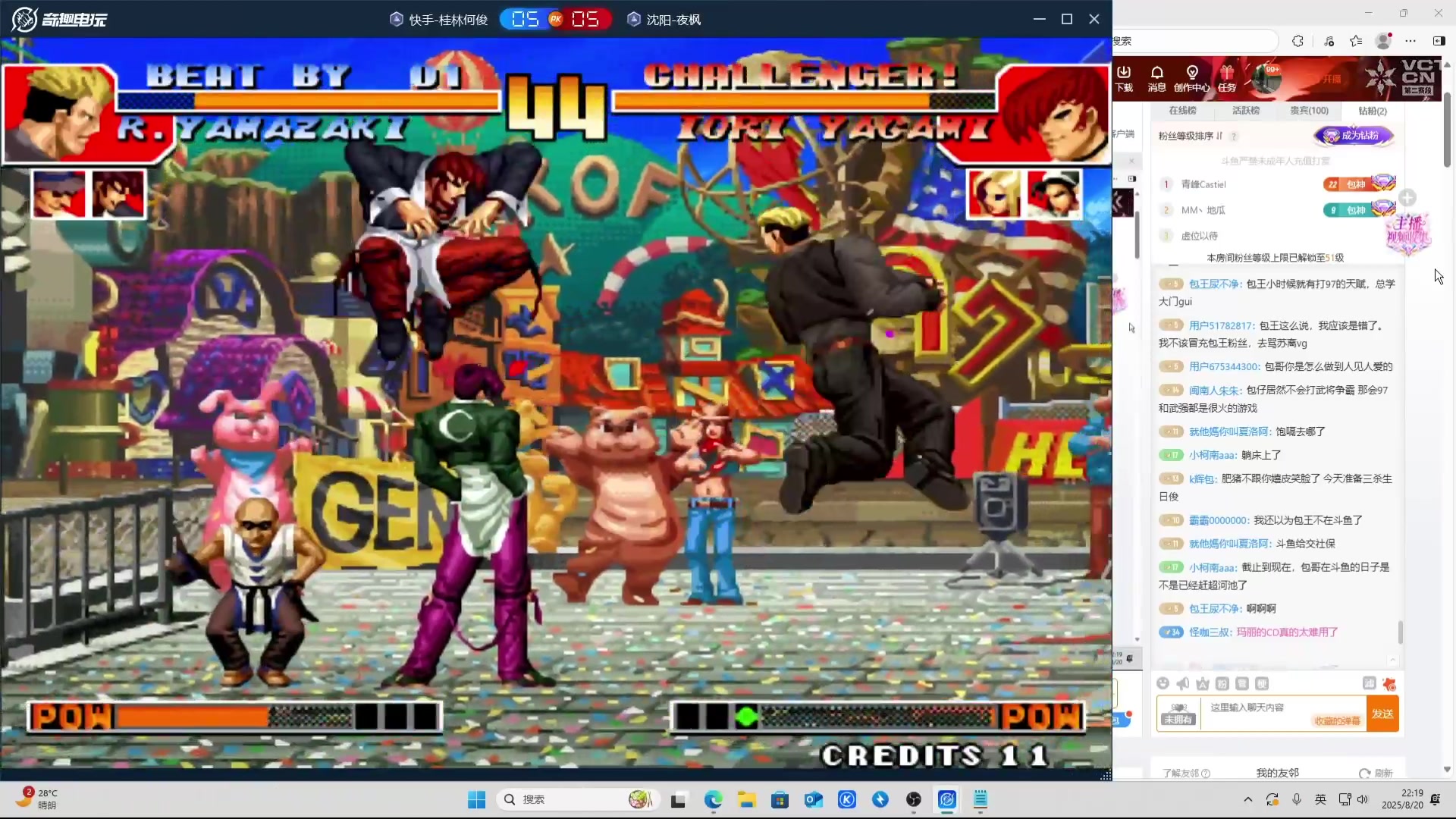Open Task View on taskbar
The width and height of the screenshot is (1456, 819).
[x=679, y=799]
